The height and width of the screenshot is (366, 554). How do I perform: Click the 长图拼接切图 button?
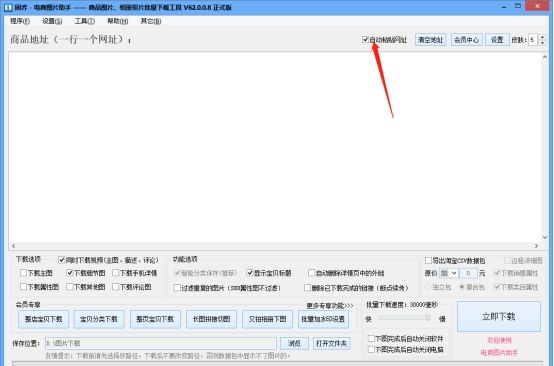[211, 319]
